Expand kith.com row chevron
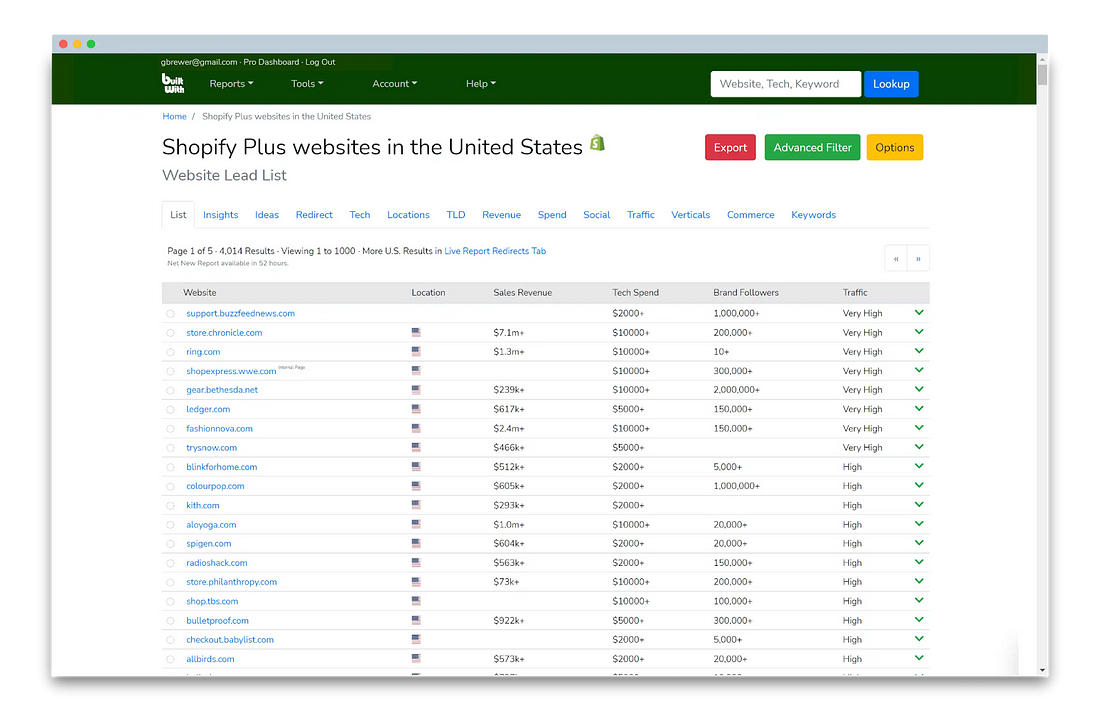The image size is (1100, 711). click(x=919, y=504)
